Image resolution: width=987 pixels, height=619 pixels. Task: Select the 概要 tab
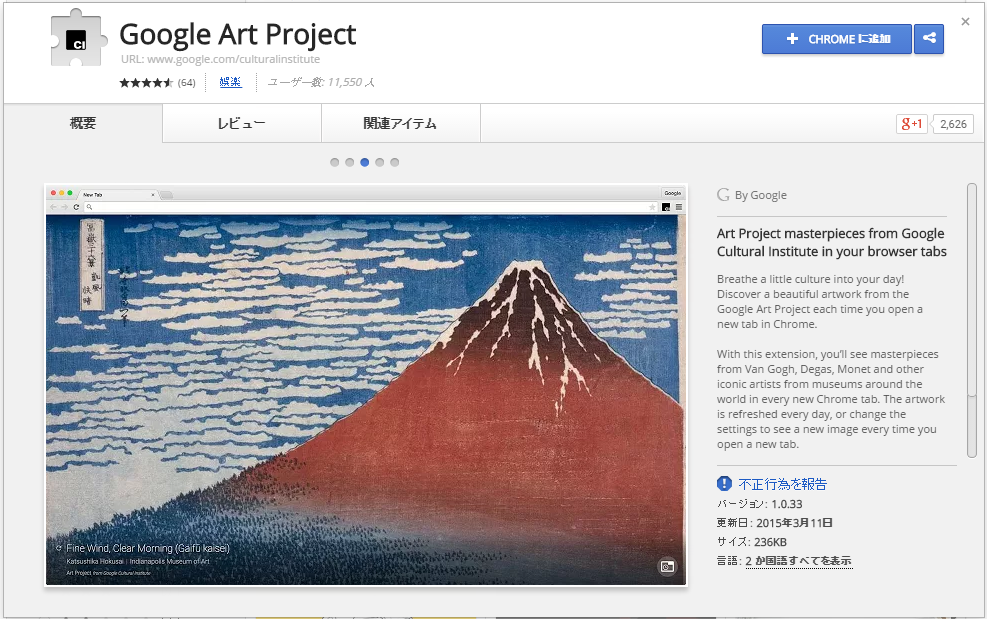(83, 124)
